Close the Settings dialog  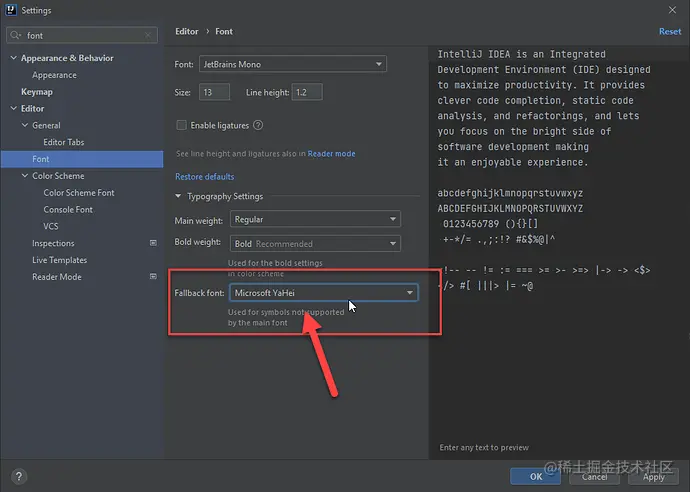672,10
